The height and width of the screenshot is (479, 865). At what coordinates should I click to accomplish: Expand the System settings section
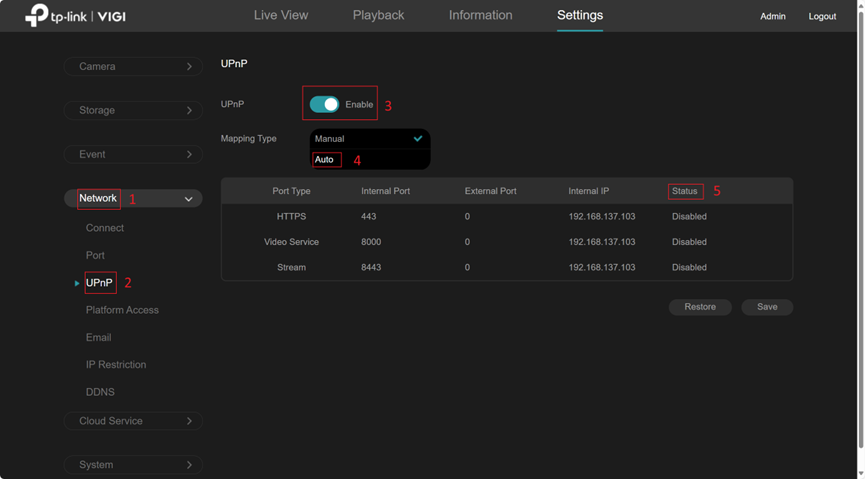[x=134, y=465]
